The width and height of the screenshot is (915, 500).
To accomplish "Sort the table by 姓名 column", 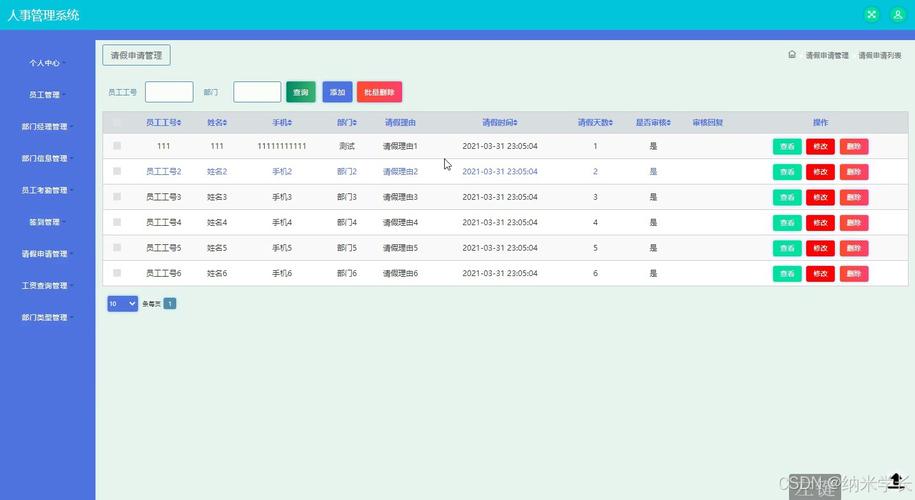I will (x=217, y=123).
